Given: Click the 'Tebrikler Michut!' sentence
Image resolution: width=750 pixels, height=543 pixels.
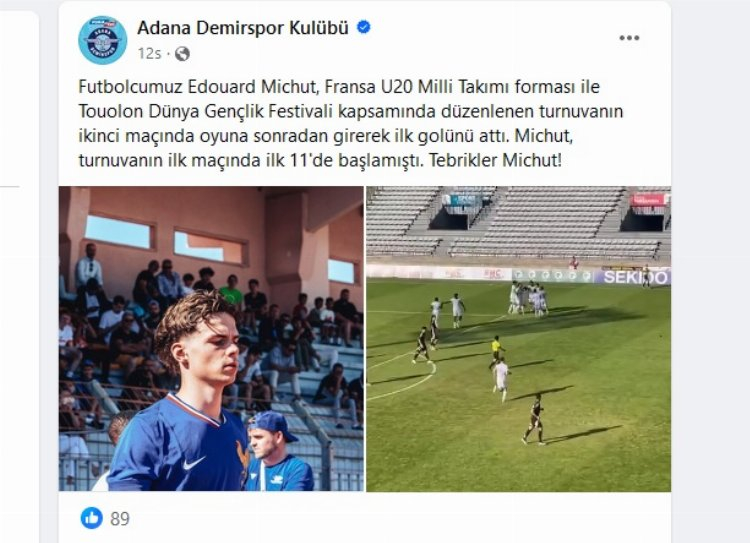Looking at the screenshot, I should click(495, 160).
